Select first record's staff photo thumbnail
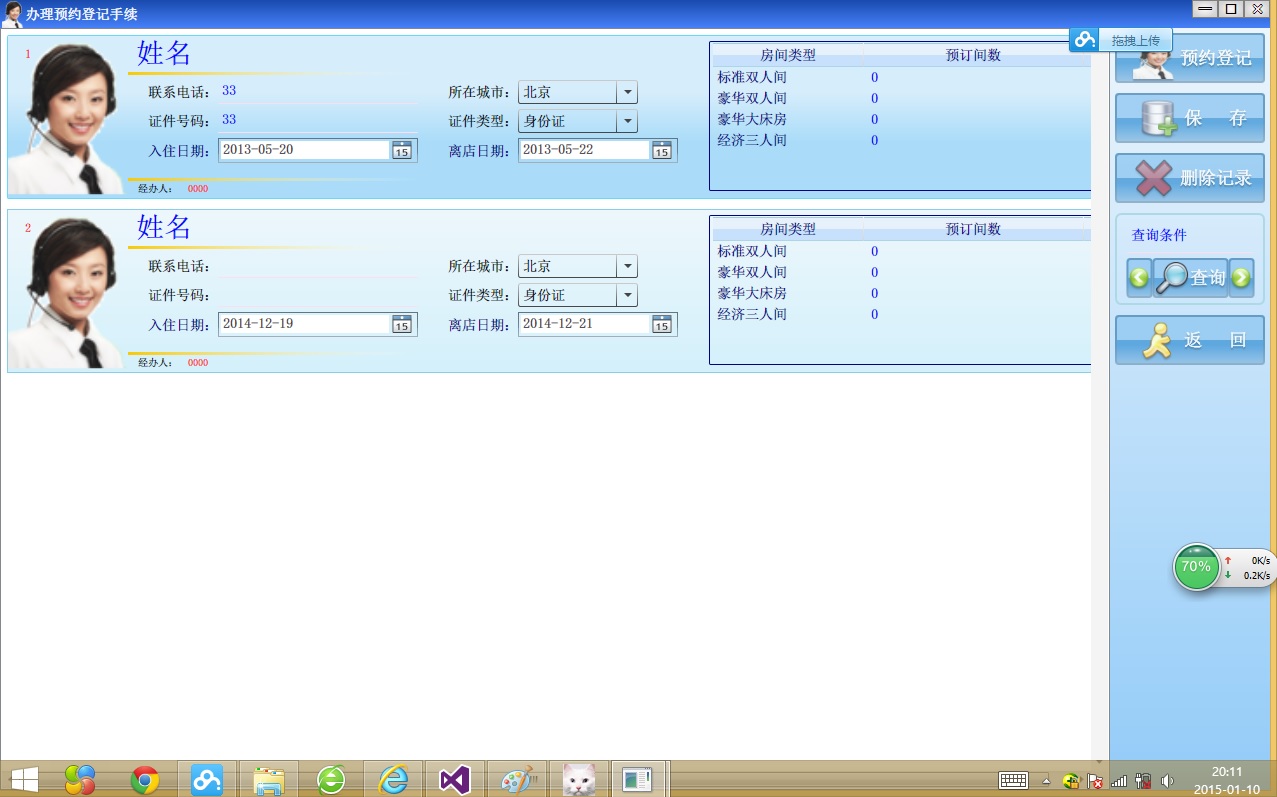Screen dimensions: 1277x797 tap(67, 118)
